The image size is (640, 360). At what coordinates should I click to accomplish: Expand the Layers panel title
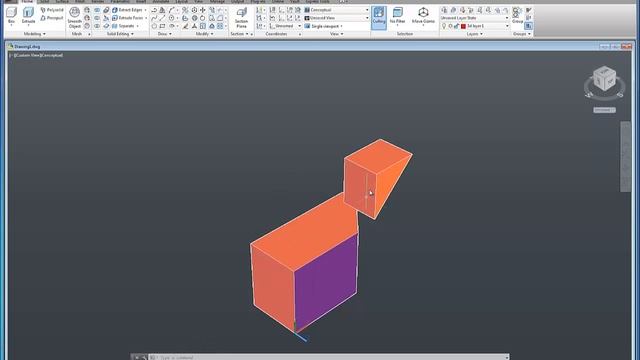474,34
